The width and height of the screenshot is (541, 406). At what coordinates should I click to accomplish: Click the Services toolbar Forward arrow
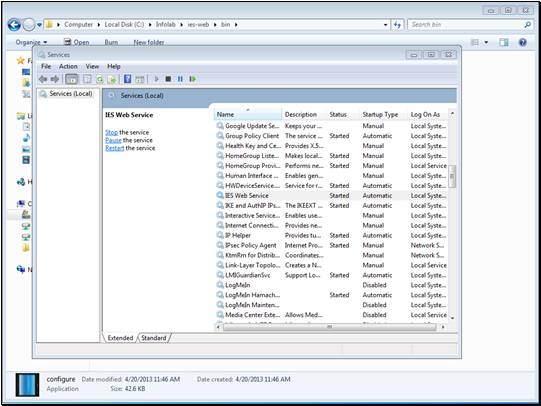click(55, 79)
